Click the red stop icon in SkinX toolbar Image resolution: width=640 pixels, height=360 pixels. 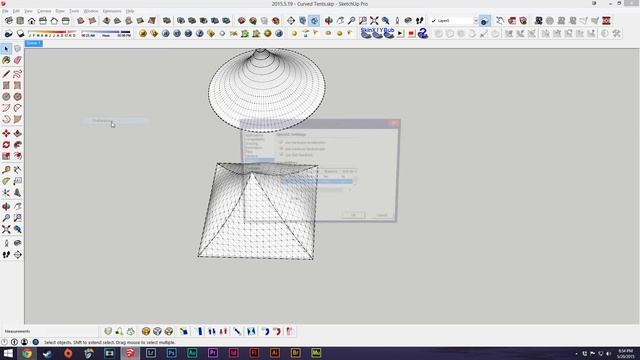(x=411, y=34)
